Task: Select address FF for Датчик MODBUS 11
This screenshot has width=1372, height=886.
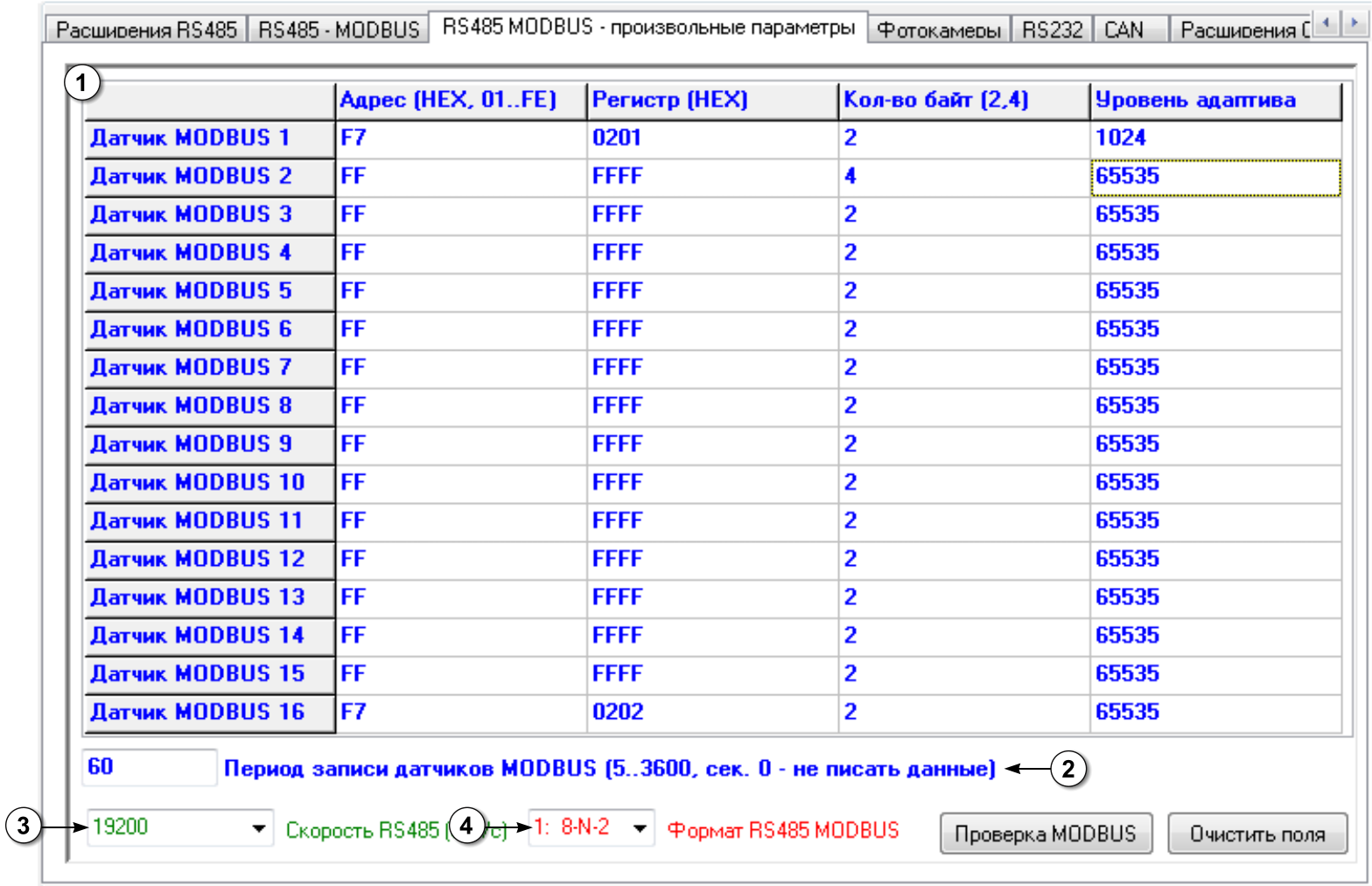Action: coord(462,521)
